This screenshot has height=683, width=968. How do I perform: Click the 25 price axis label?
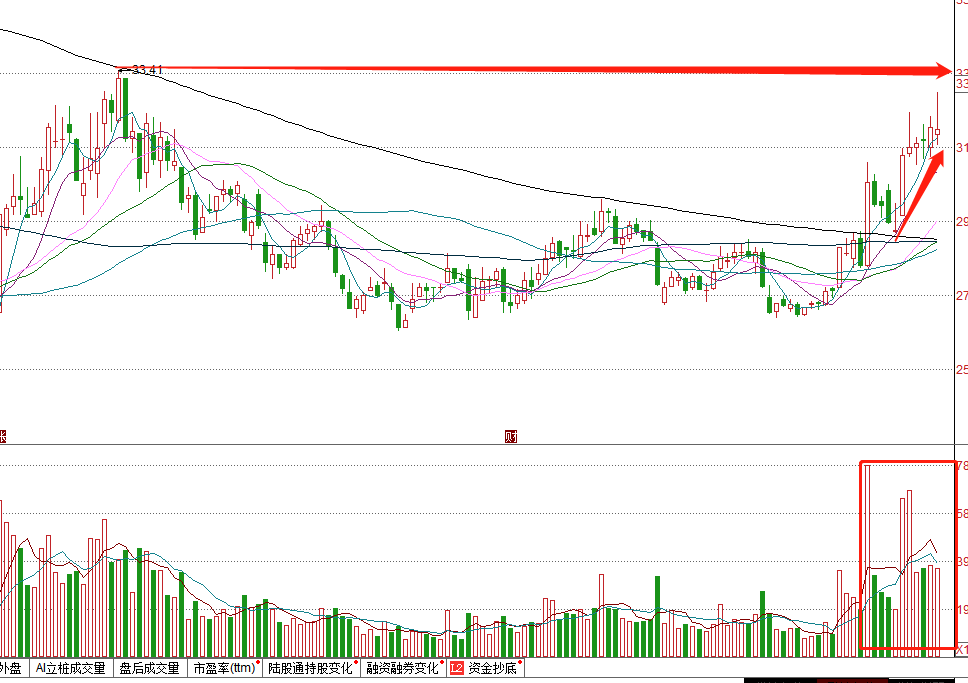coord(962,370)
